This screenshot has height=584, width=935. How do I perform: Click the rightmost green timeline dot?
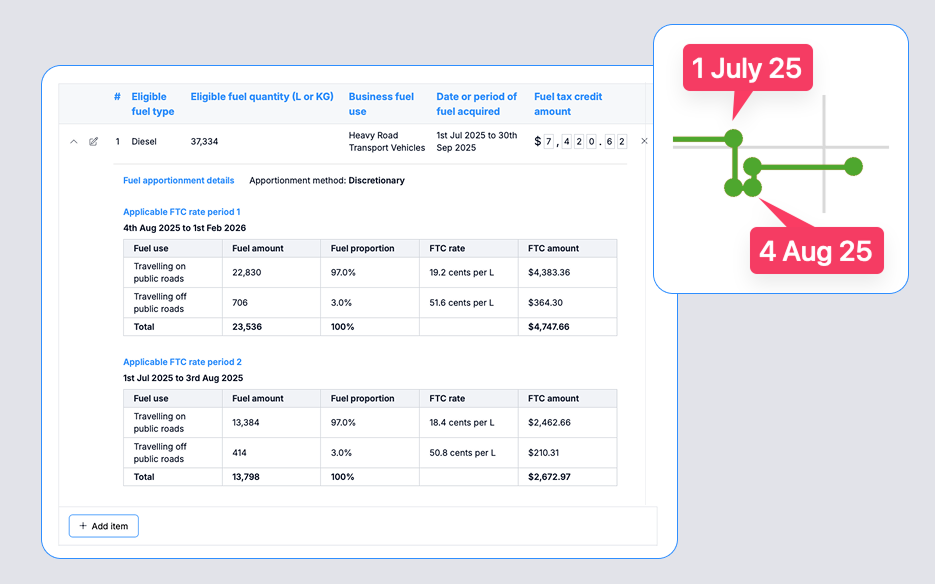[853, 167]
